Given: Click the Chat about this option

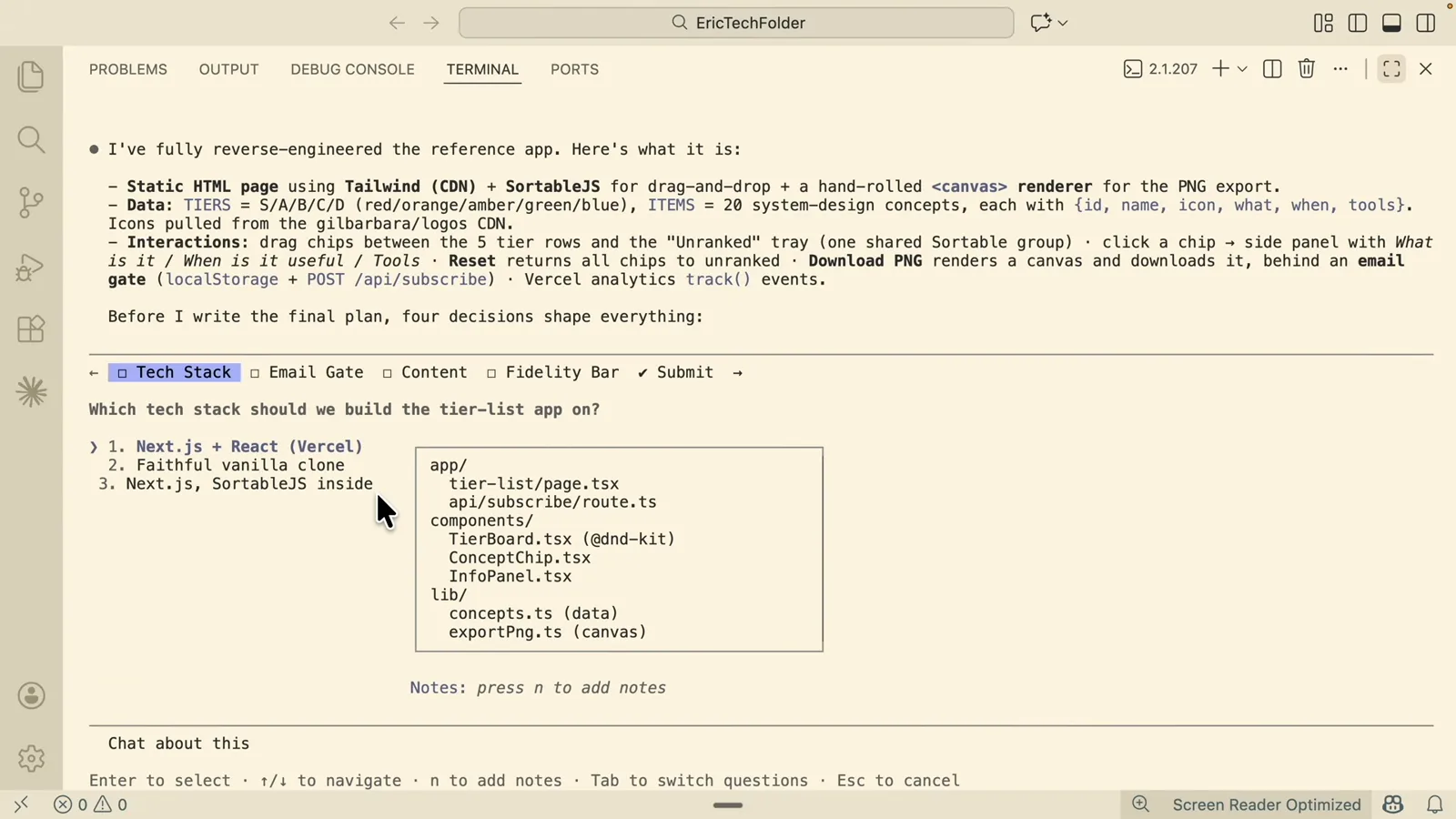Looking at the screenshot, I should click(178, 743).
